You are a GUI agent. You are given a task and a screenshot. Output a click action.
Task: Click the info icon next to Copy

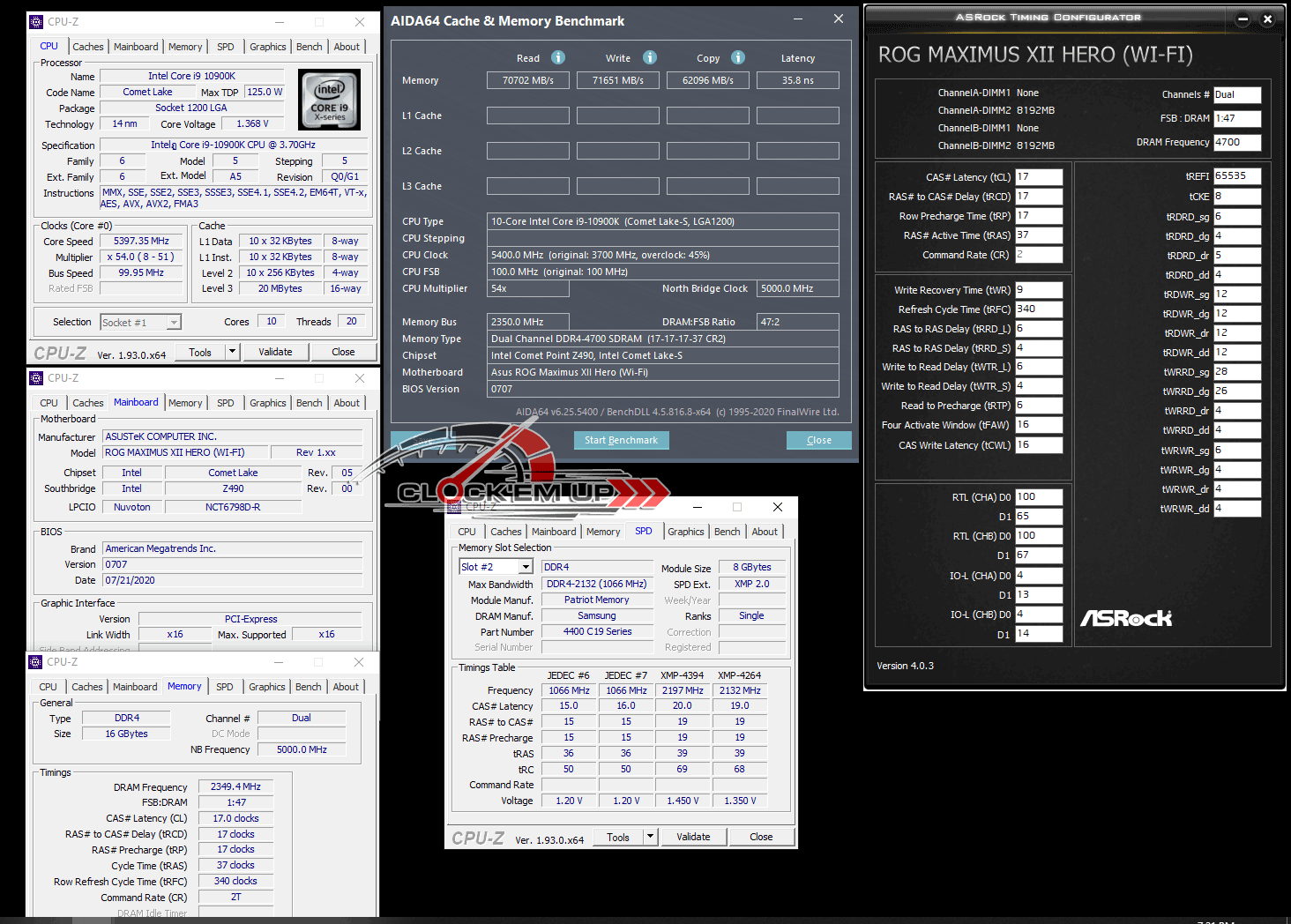(x=738, y=57)
